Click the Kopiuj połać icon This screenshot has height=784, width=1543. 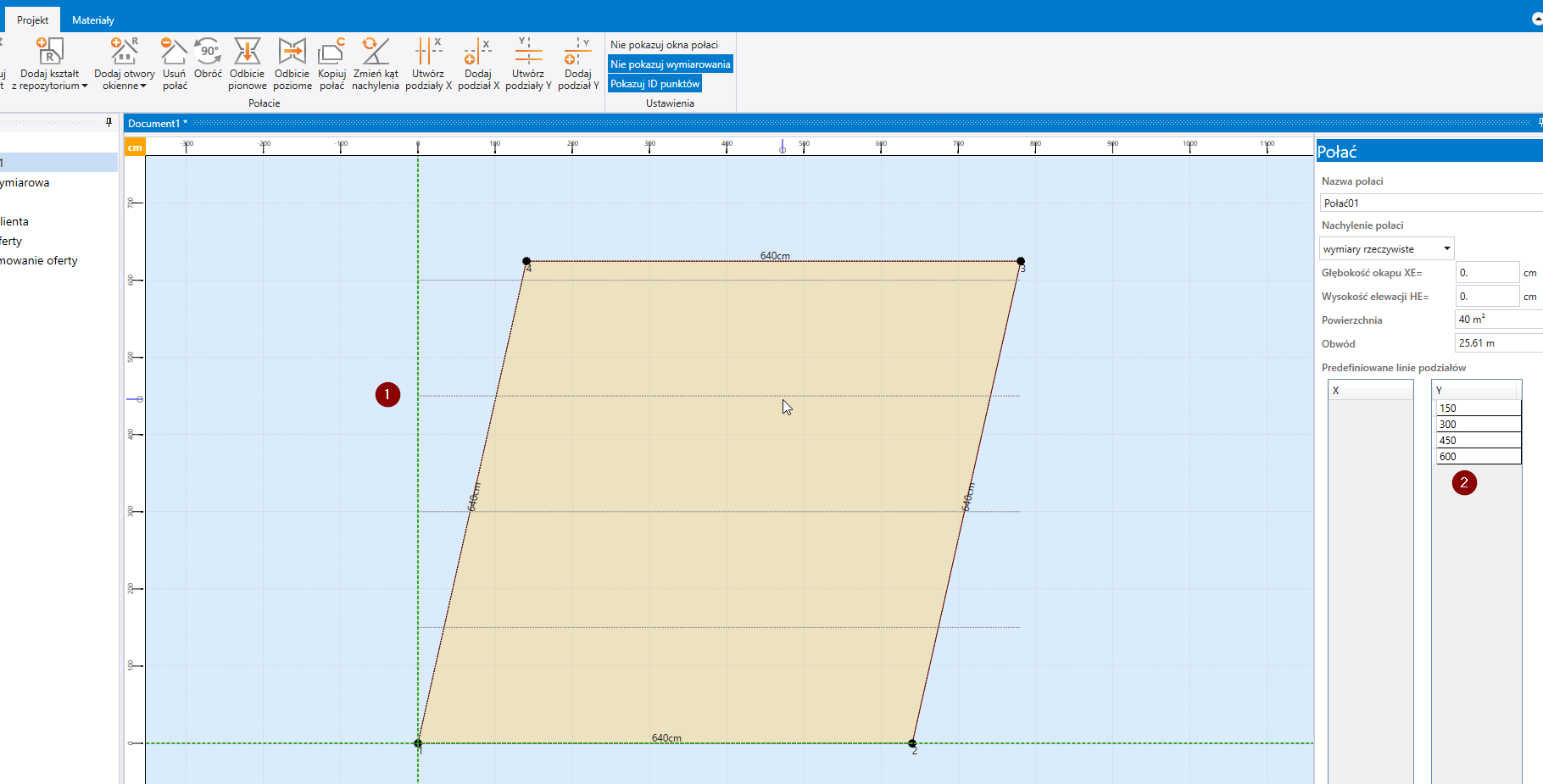tap(331, 53)
